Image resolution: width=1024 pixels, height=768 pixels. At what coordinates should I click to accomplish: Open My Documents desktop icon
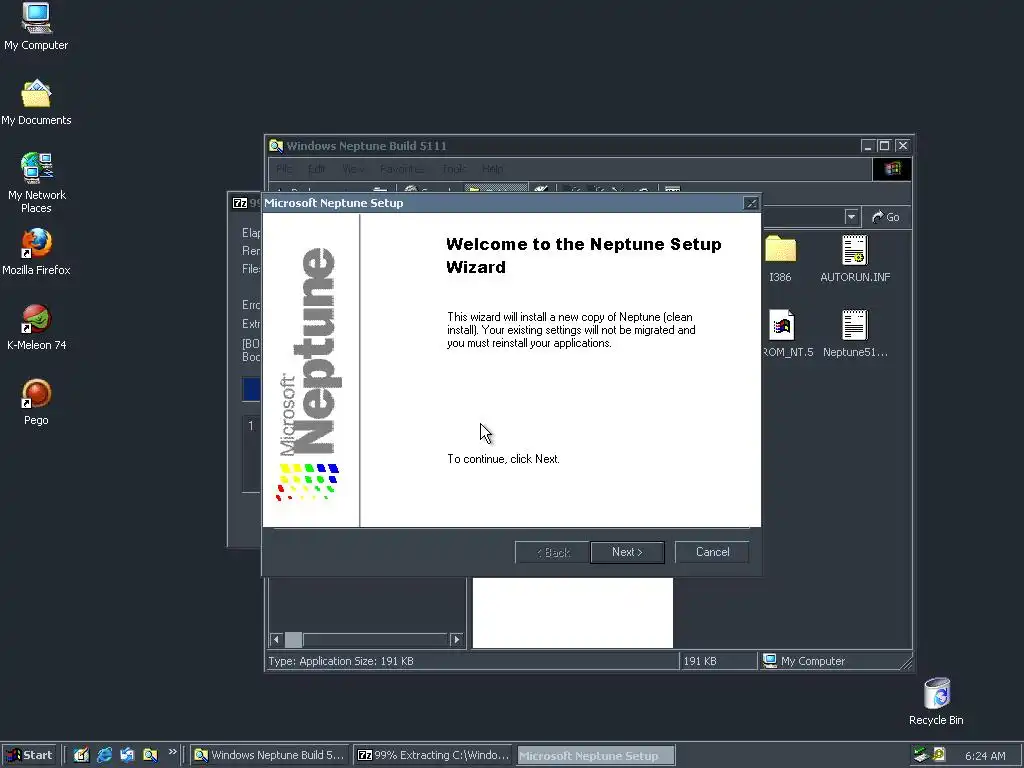36,102
